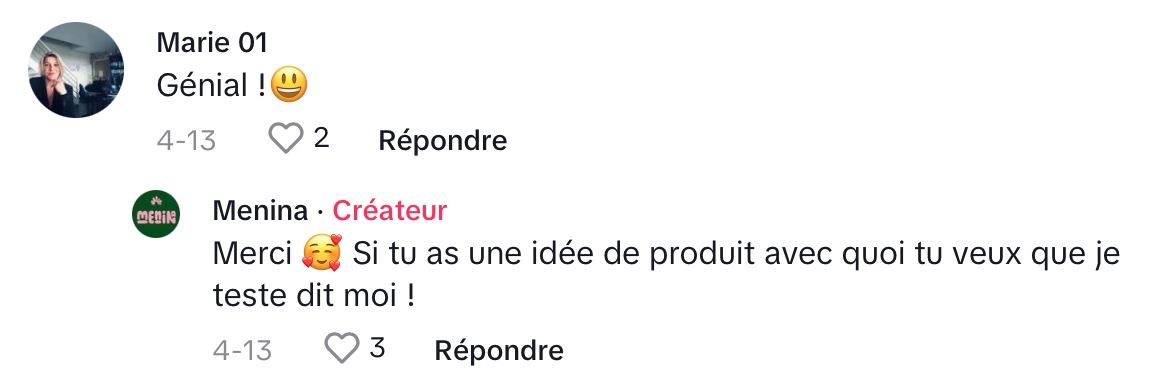Click the 4-13 date under Marie's comment
This screenshot has height=392, width=1170.
click(x=187, y=140)
